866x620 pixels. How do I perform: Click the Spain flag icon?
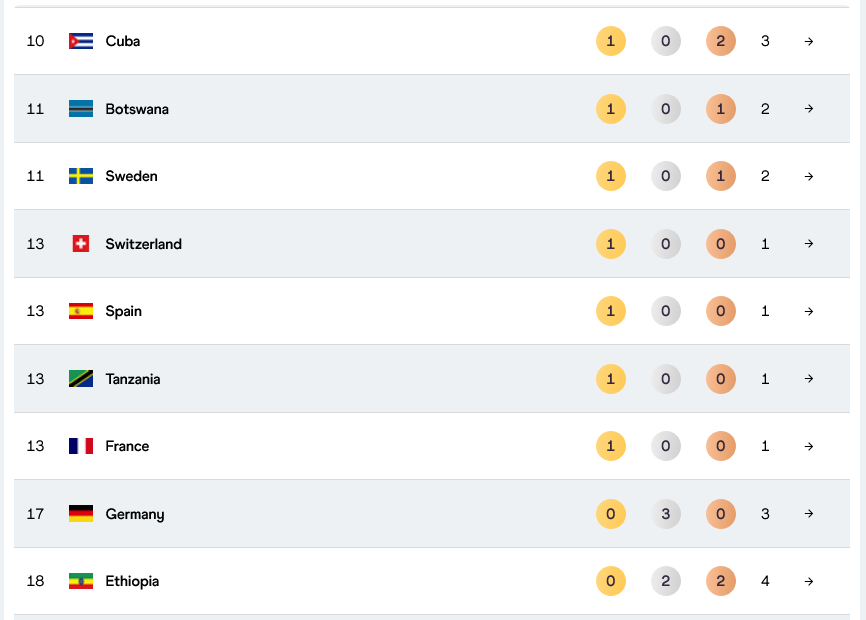[x=81, y=311]
